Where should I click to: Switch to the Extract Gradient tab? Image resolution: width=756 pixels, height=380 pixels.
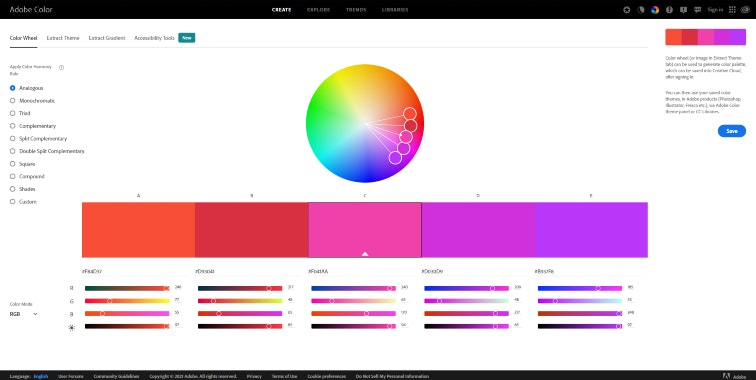coord(107,38)
